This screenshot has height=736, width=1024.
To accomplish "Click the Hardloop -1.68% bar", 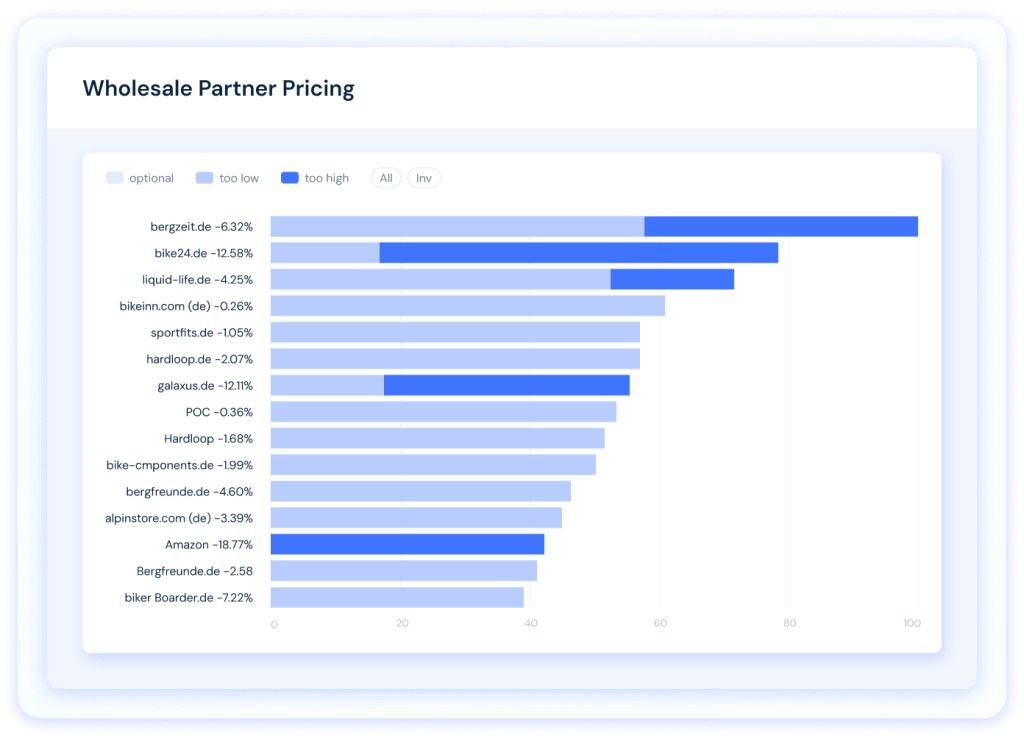I will point(438,438).
